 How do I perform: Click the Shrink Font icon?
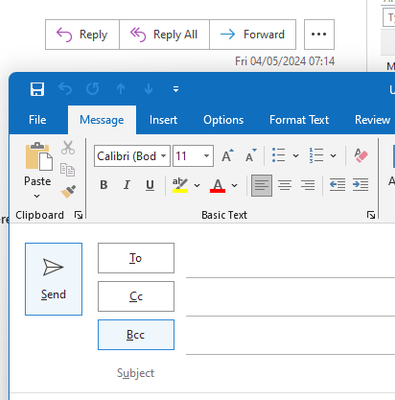tap(251, 156)
